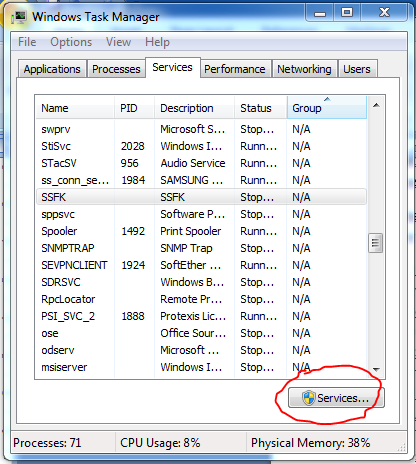Click the Task Manager title bar icon

pos(20,17)
